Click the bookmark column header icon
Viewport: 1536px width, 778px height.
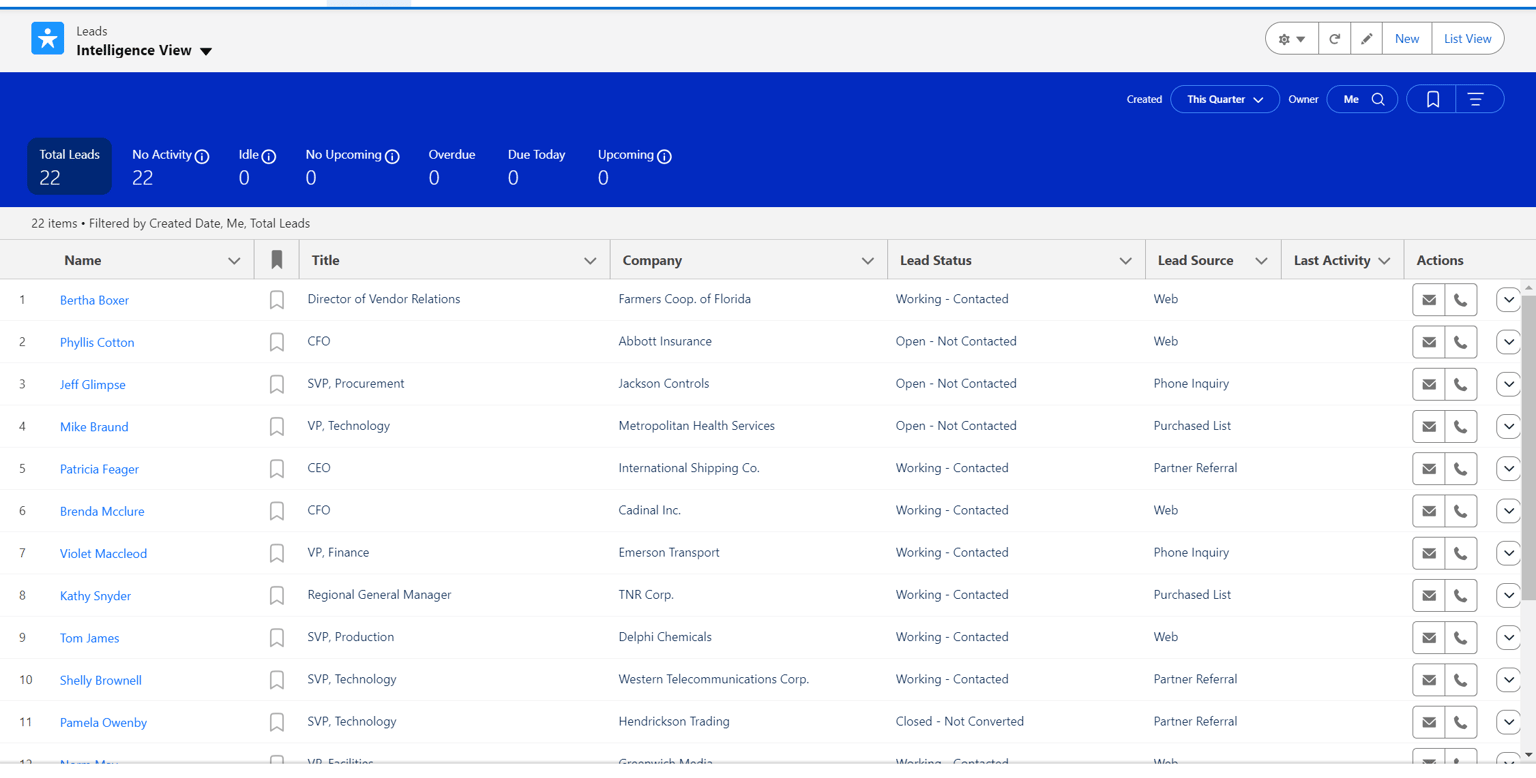277,260
